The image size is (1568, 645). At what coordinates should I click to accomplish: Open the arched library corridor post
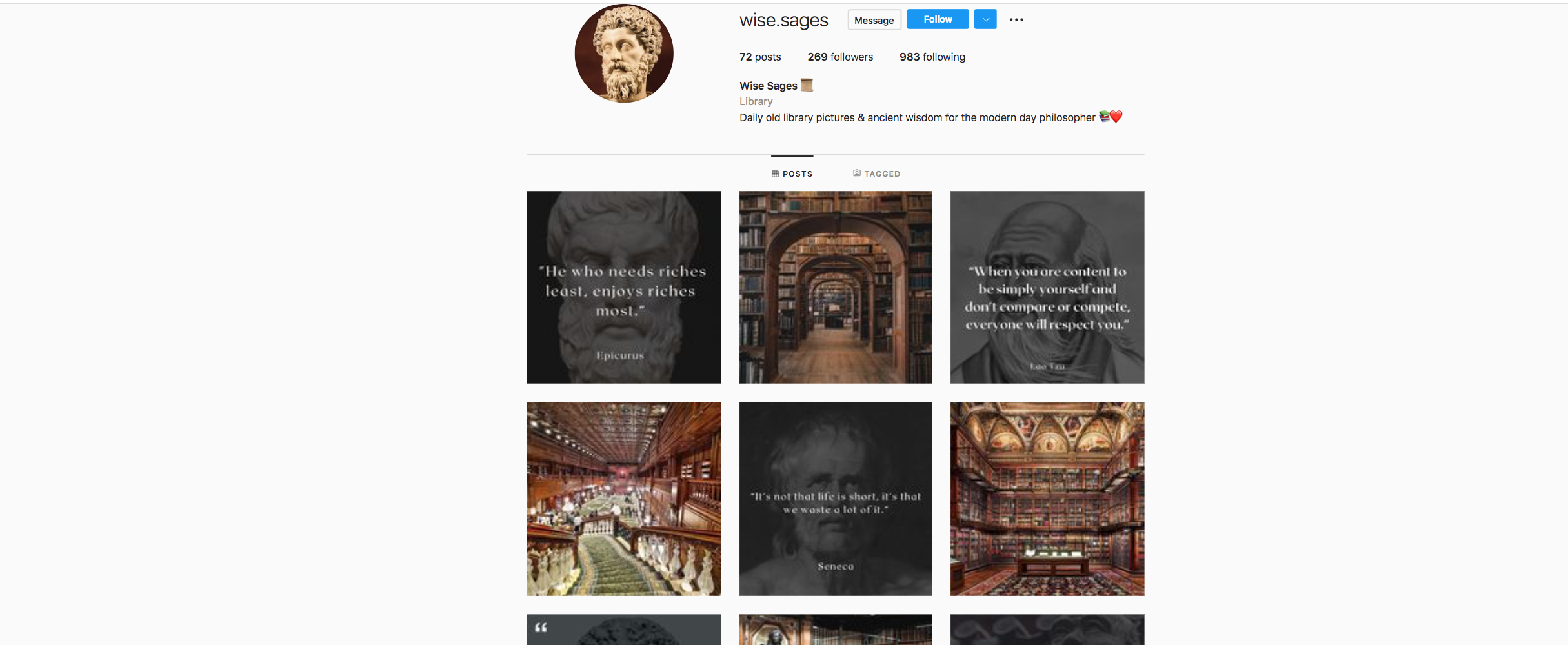(836, 288)
